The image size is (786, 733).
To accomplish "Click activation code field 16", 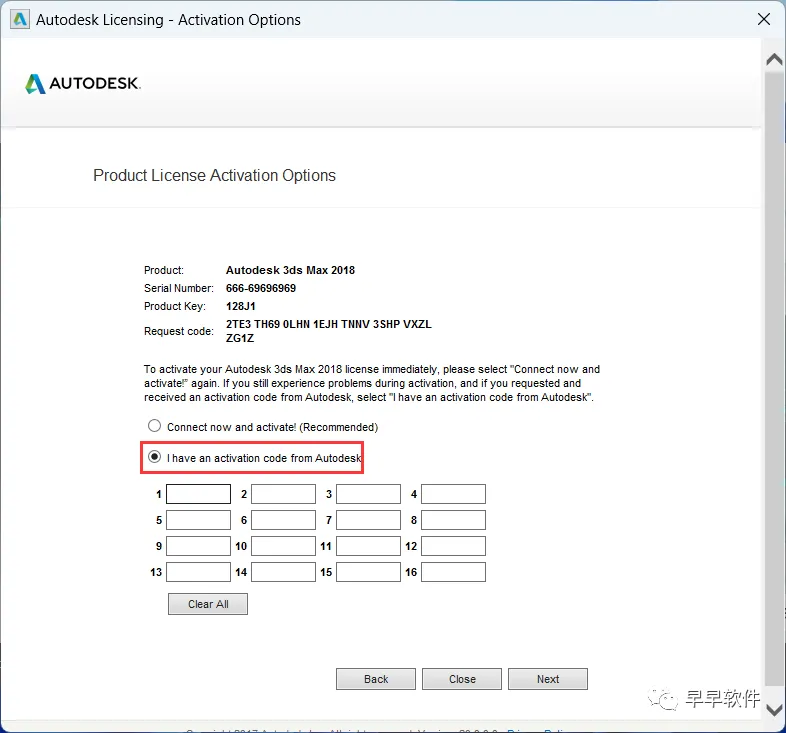I will [453, 572].
